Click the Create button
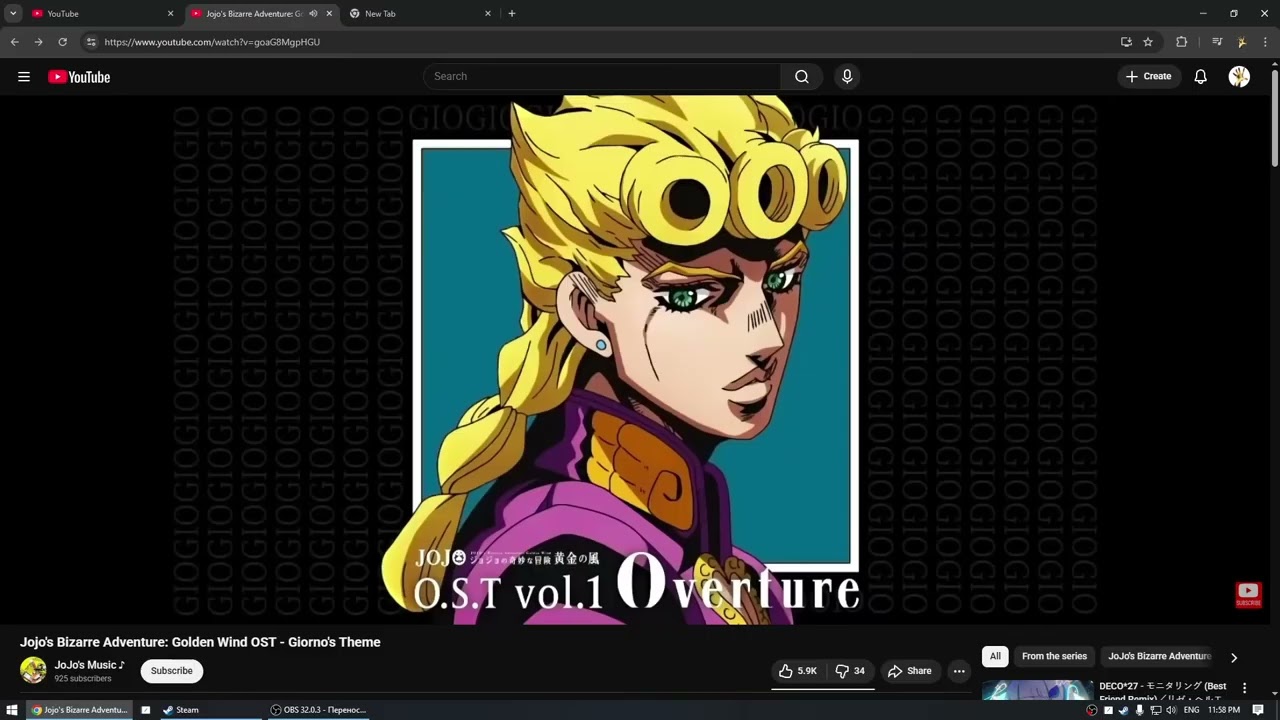The width and height of the screenshot is (1280, 720). click(x=1148, y=76)
